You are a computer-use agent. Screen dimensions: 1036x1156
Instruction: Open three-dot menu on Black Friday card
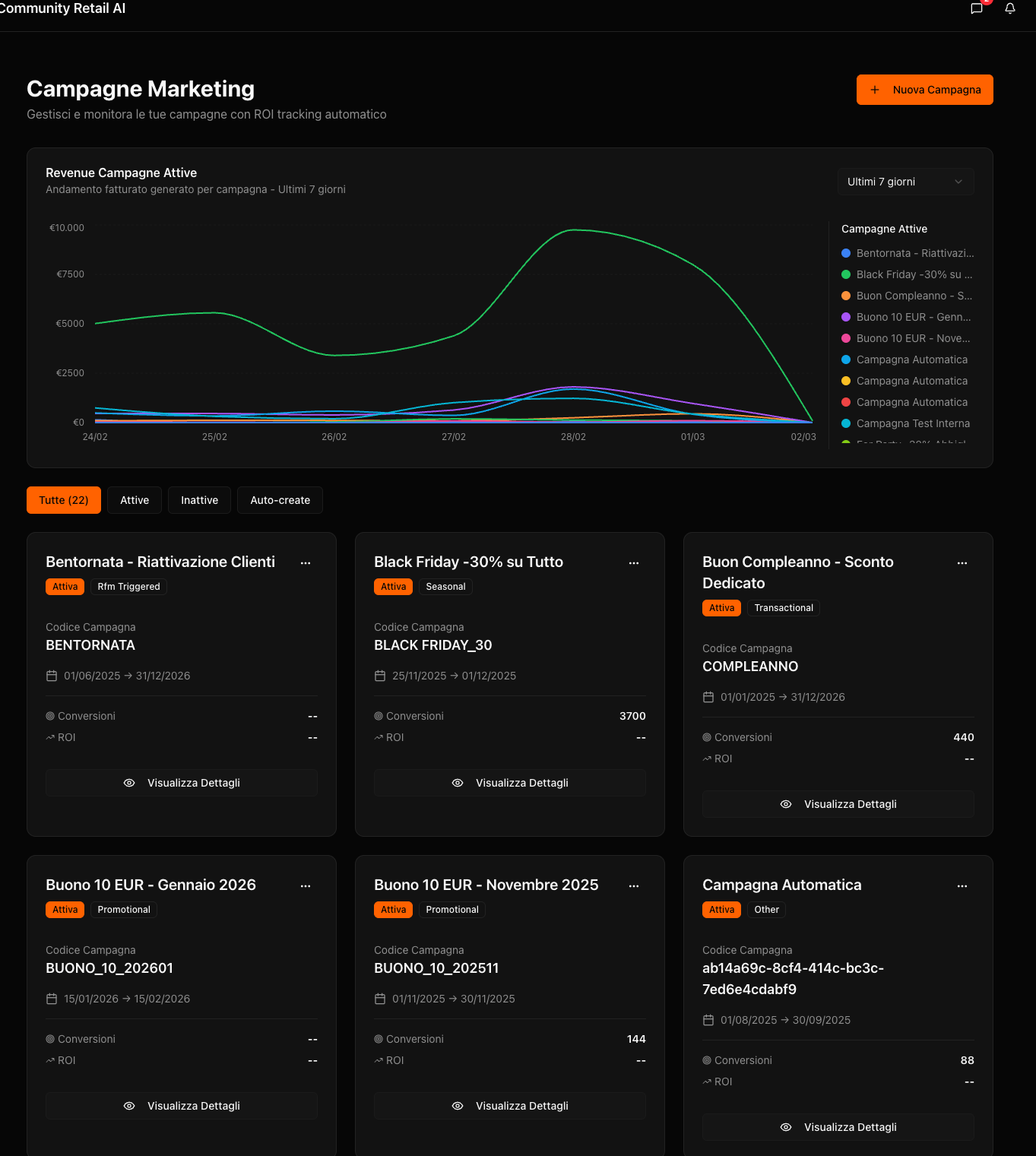click(634, 563)
